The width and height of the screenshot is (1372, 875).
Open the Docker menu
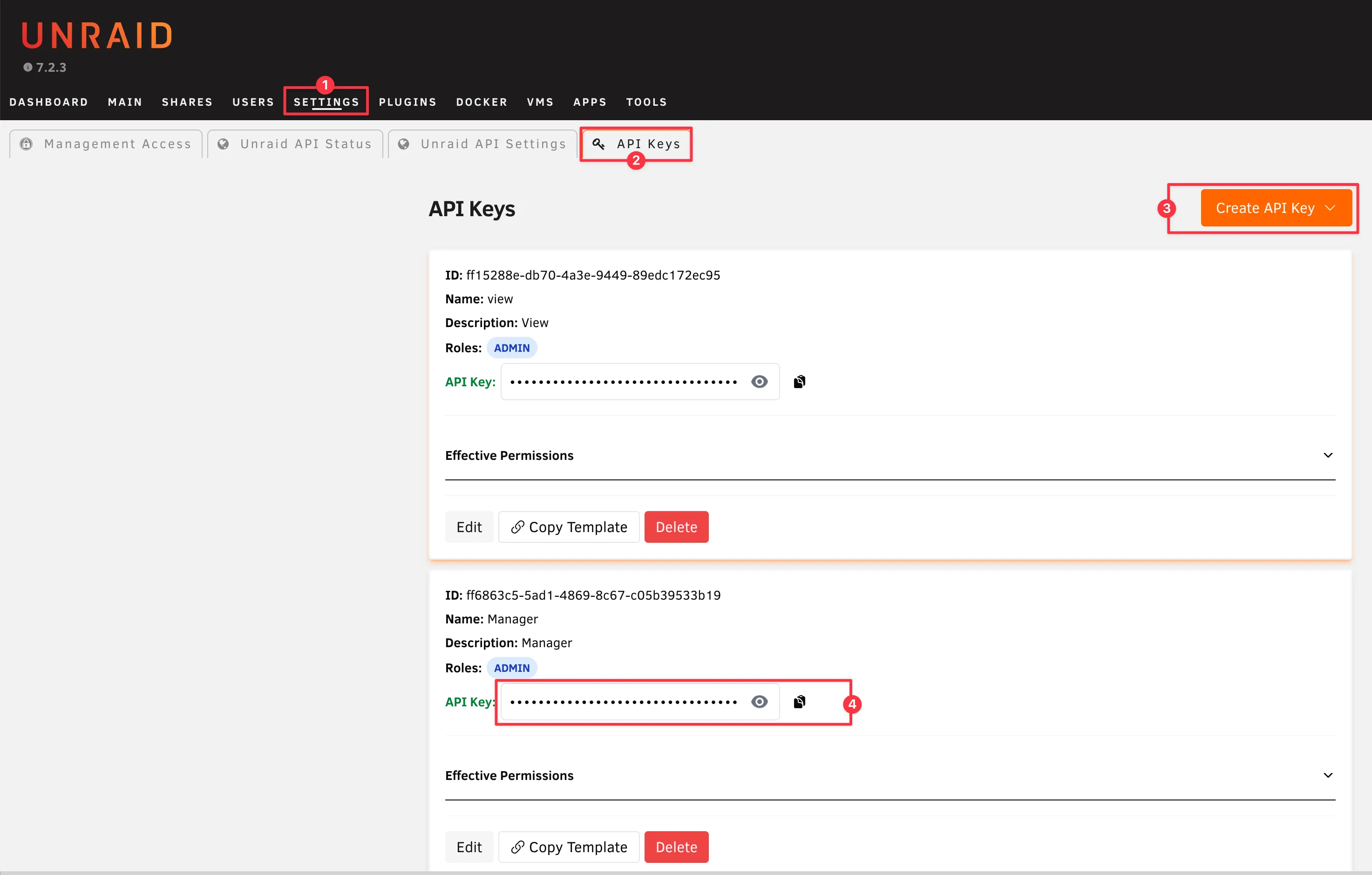pyautogui.click(x=482, y=102)
